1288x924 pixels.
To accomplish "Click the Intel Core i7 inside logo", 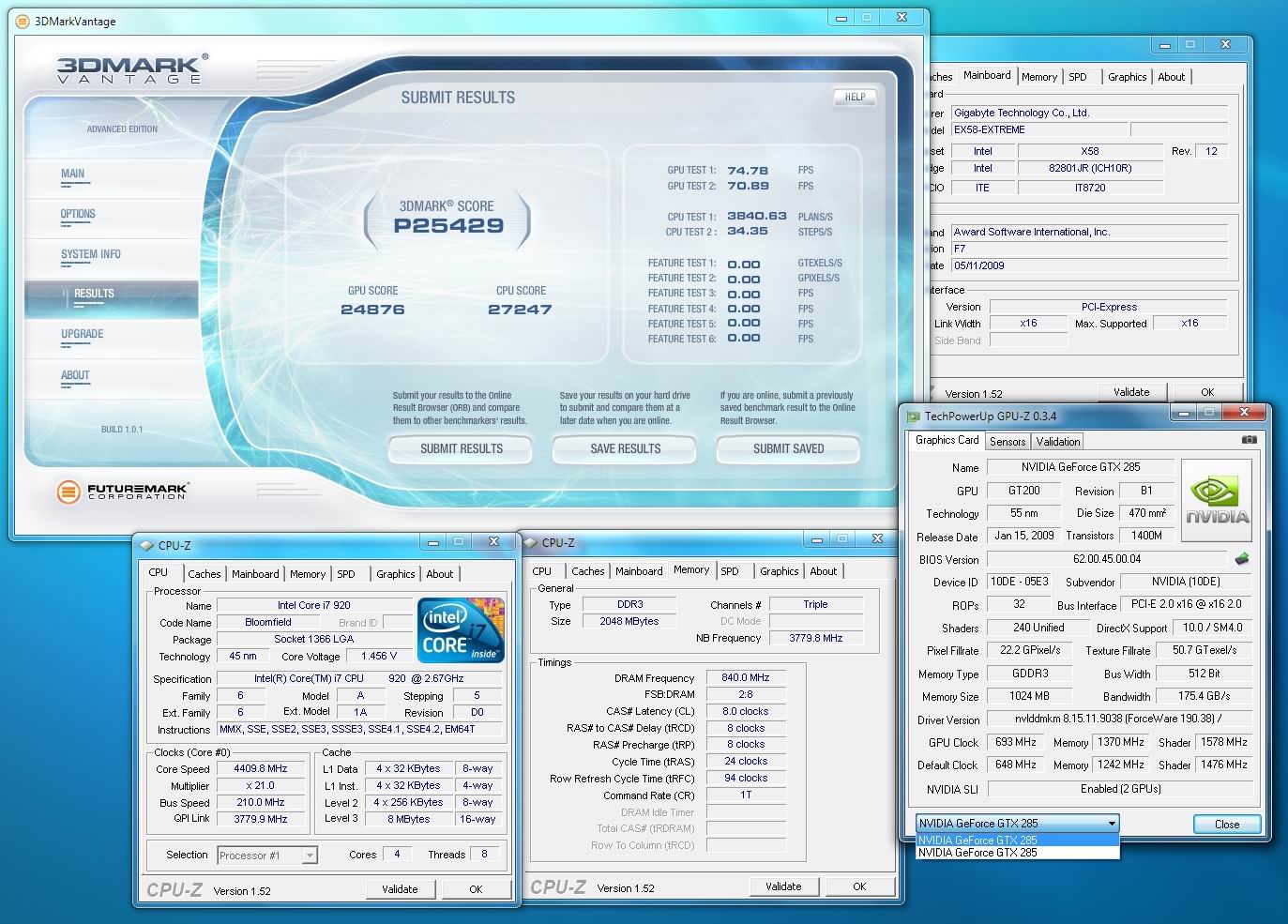I will coord(462,629).
